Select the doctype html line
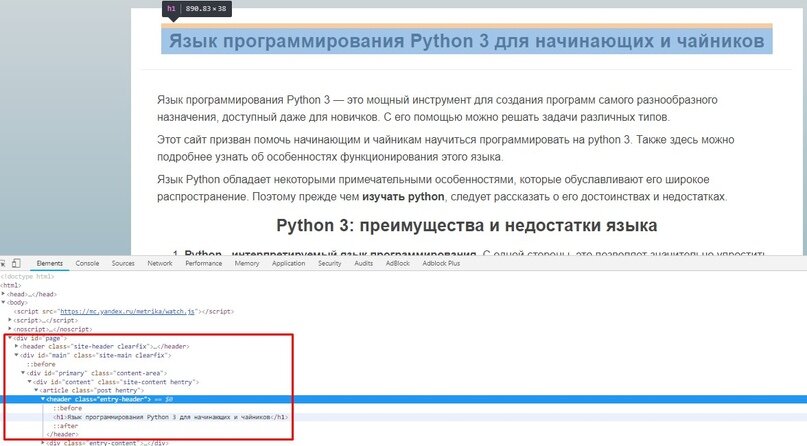This screenshot has width=807, height=446. coord(27,276)
